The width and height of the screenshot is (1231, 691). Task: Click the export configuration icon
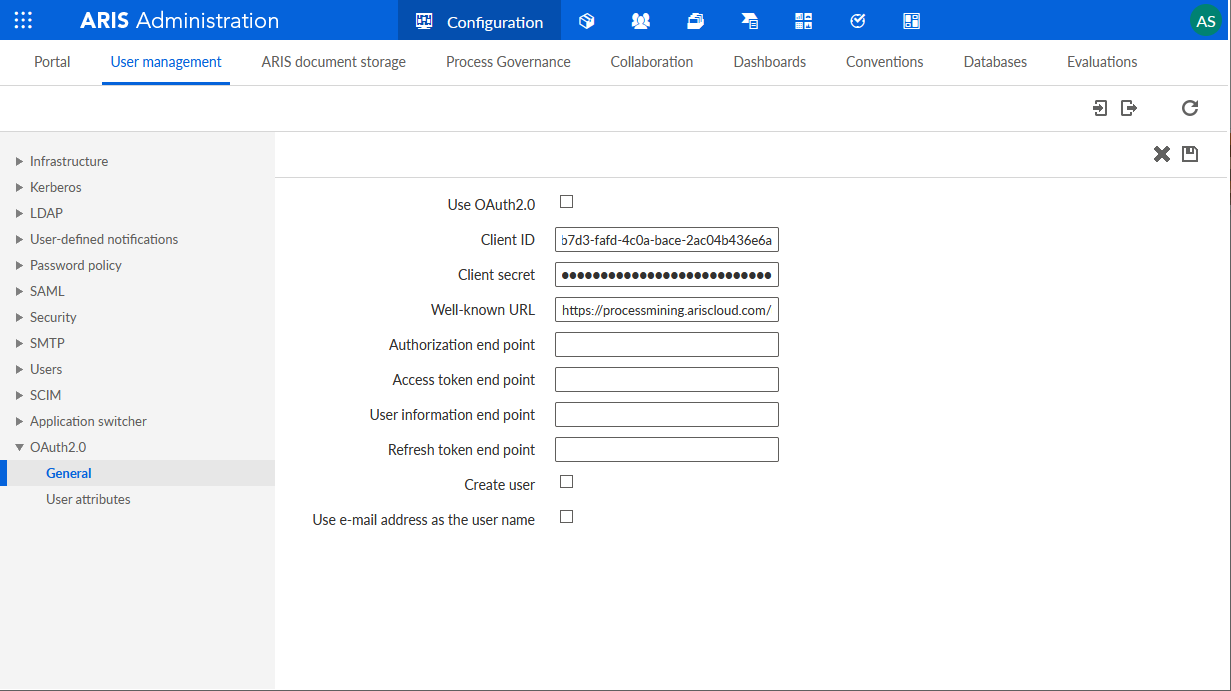pyautogui.click(x=1129, y=108)
